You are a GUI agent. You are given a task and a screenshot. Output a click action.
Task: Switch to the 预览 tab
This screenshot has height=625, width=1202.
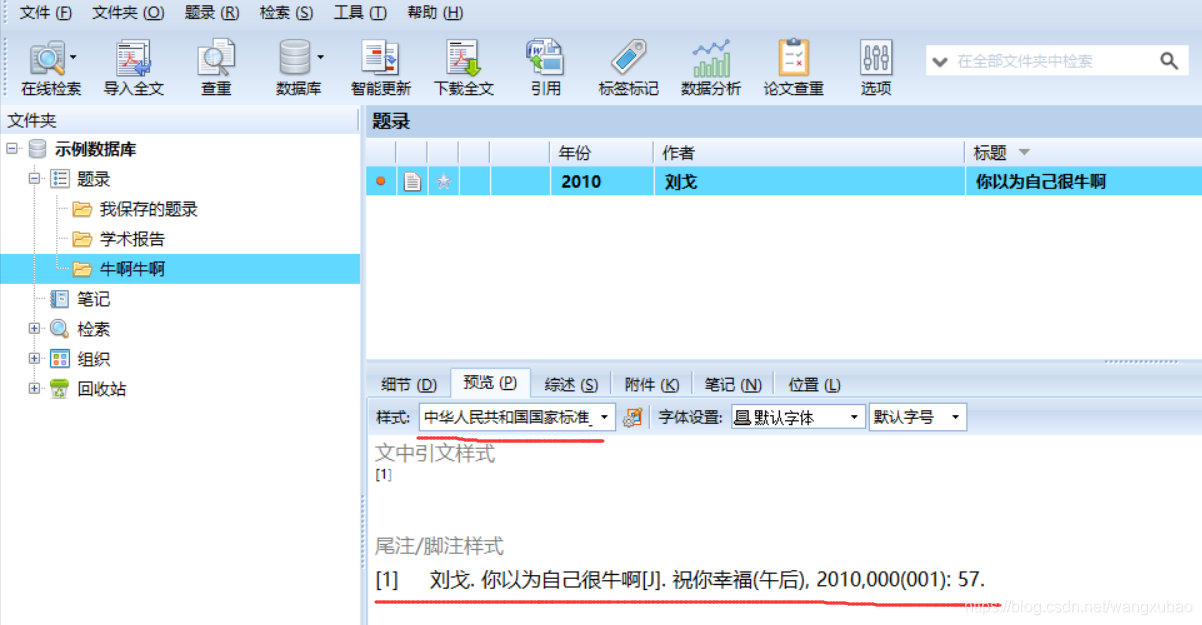click(x=490, y=383)
